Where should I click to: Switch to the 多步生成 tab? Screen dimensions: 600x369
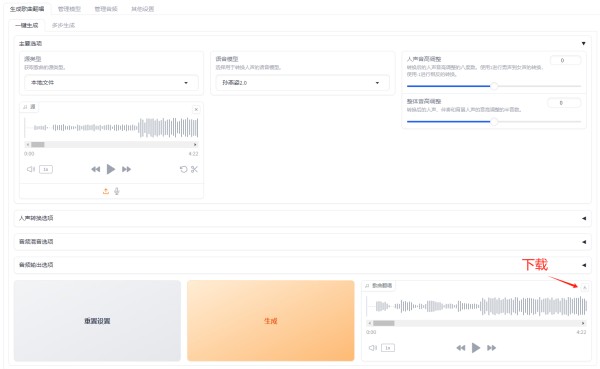64,25
